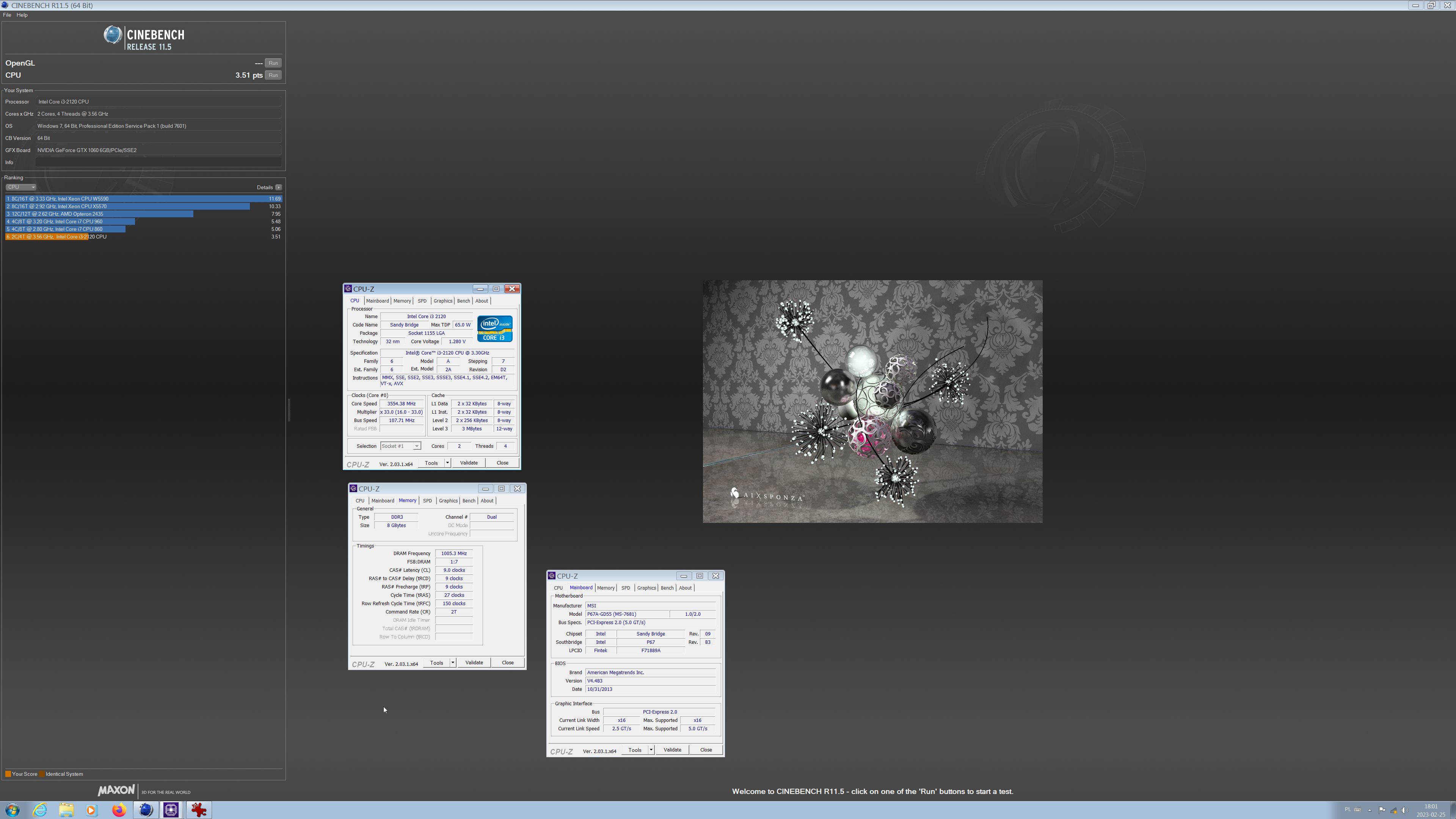Toggle the ranking Details button
This screenshot has height=819, width=1456.
click(278, 187)
